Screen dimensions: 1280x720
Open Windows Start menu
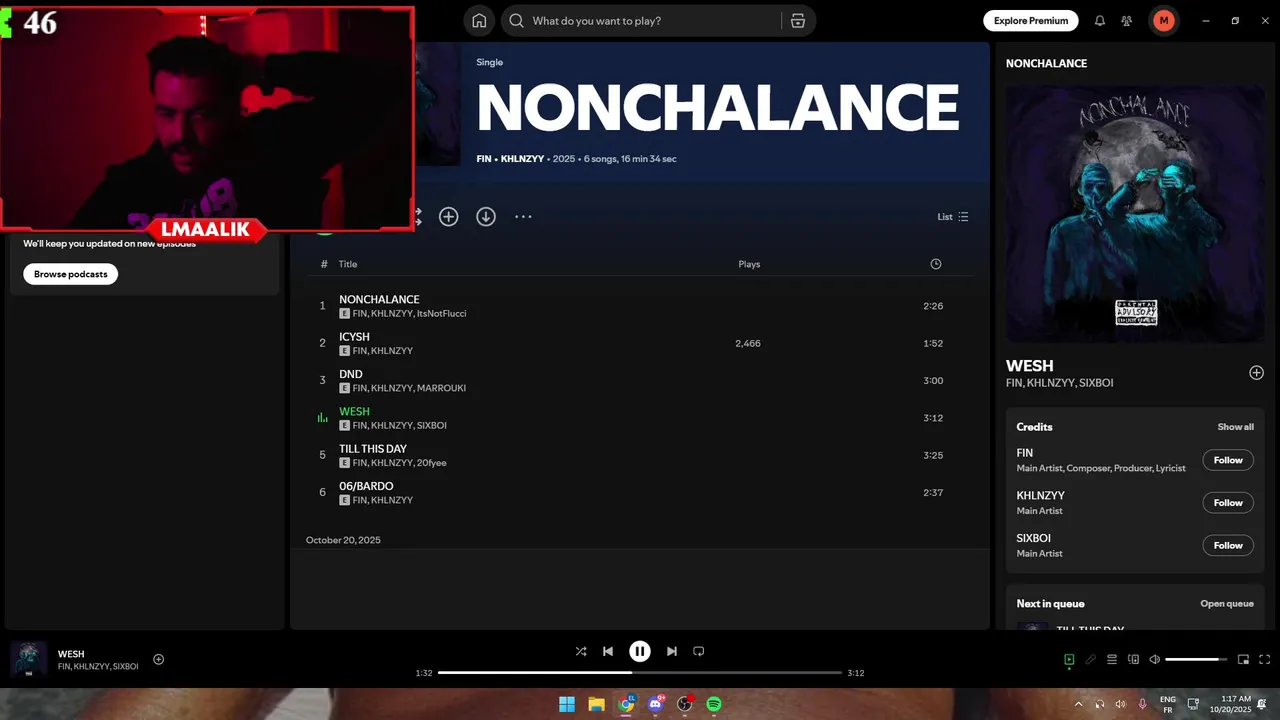click(x=567, y=704)
